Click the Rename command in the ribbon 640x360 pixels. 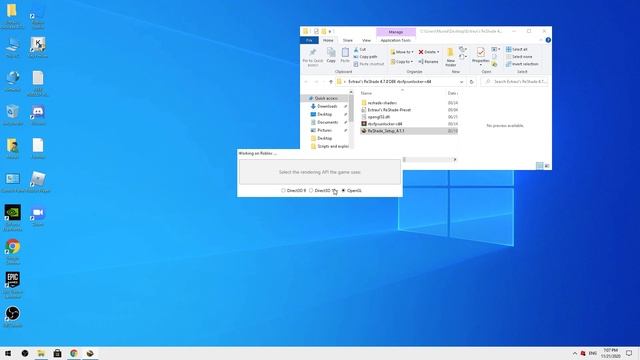428,62
